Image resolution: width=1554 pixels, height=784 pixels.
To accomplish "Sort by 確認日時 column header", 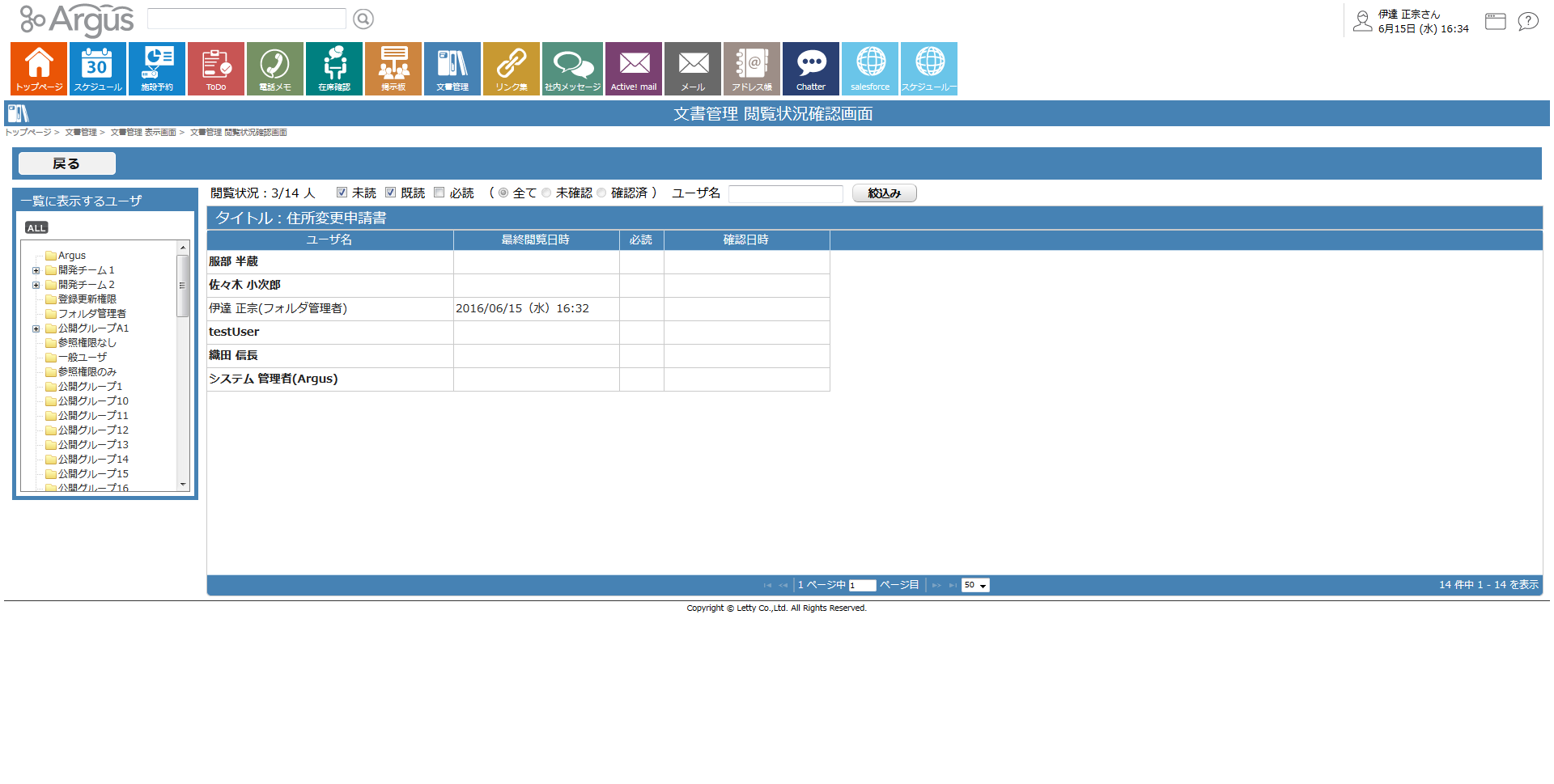I will (747, 240).
